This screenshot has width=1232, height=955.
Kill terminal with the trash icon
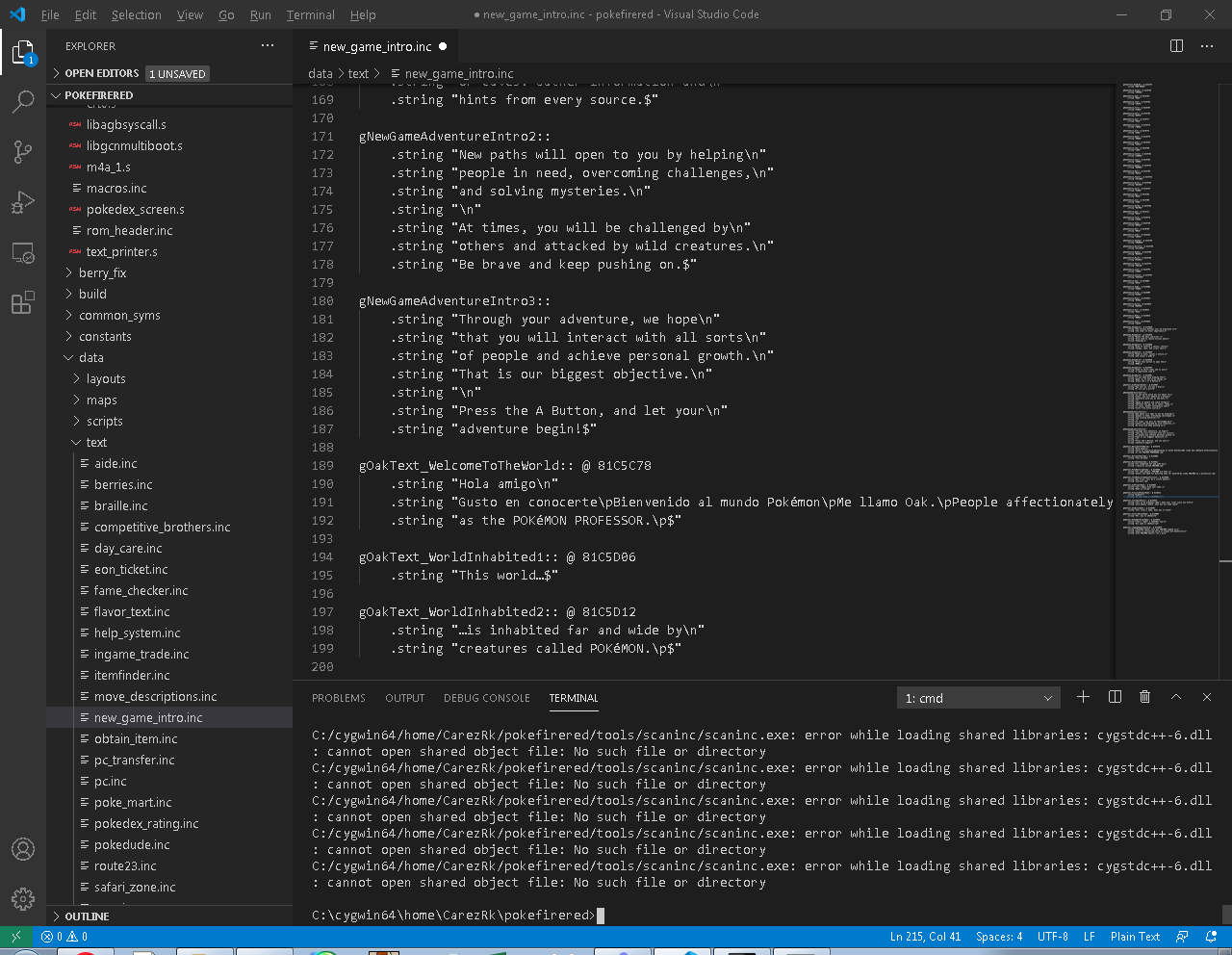click(1144, 697)
